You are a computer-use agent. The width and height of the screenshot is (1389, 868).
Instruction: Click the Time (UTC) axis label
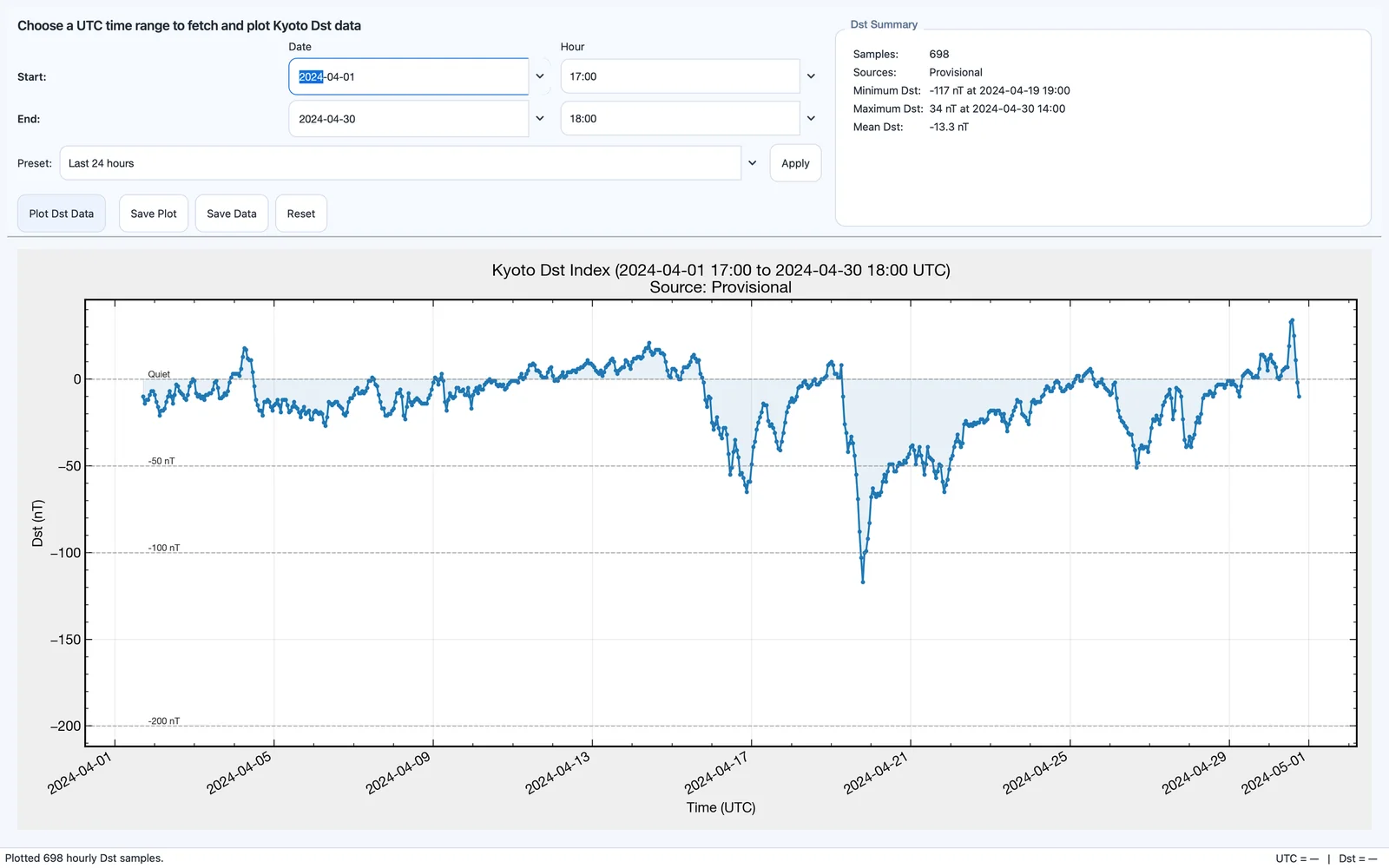click(721, 807)
